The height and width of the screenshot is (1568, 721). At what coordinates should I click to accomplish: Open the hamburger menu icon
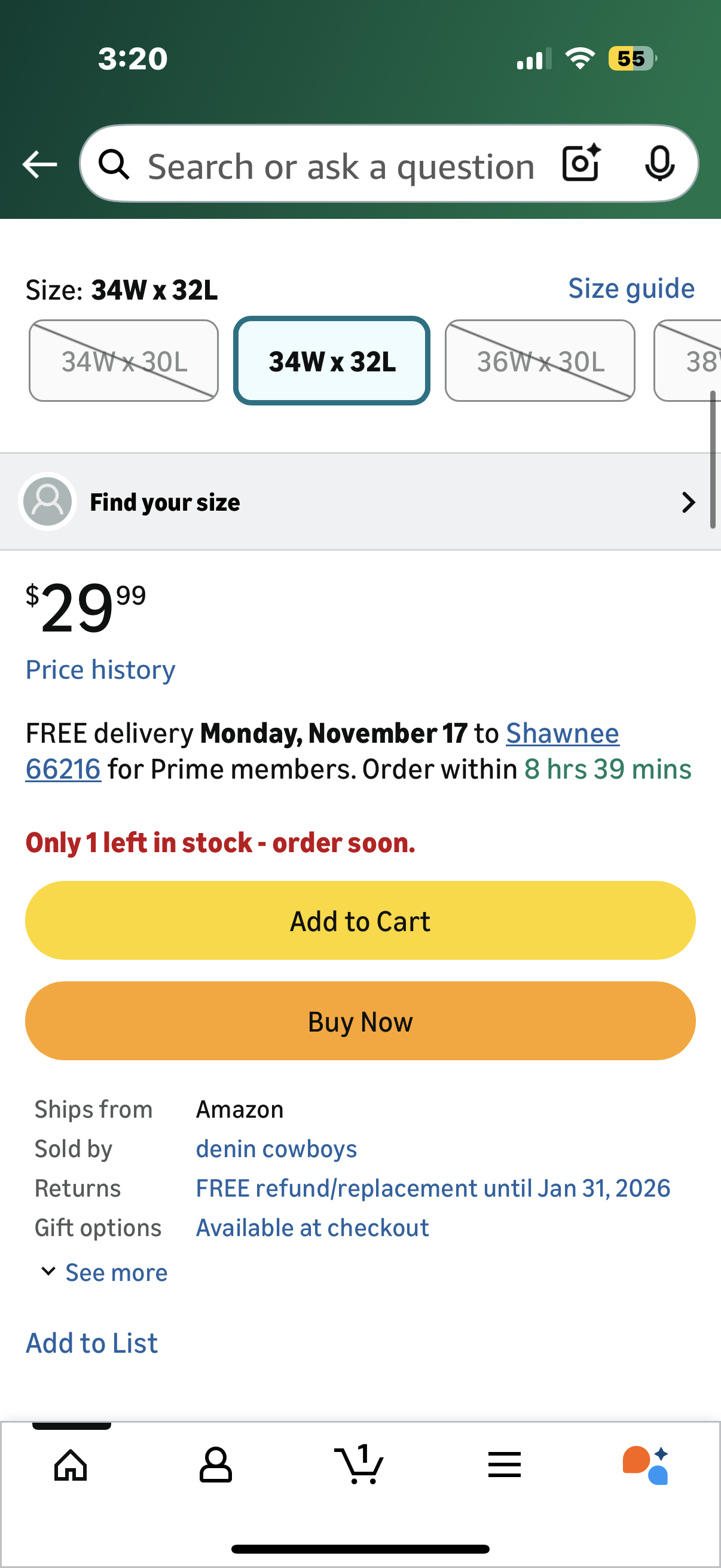coord(505,1465)
